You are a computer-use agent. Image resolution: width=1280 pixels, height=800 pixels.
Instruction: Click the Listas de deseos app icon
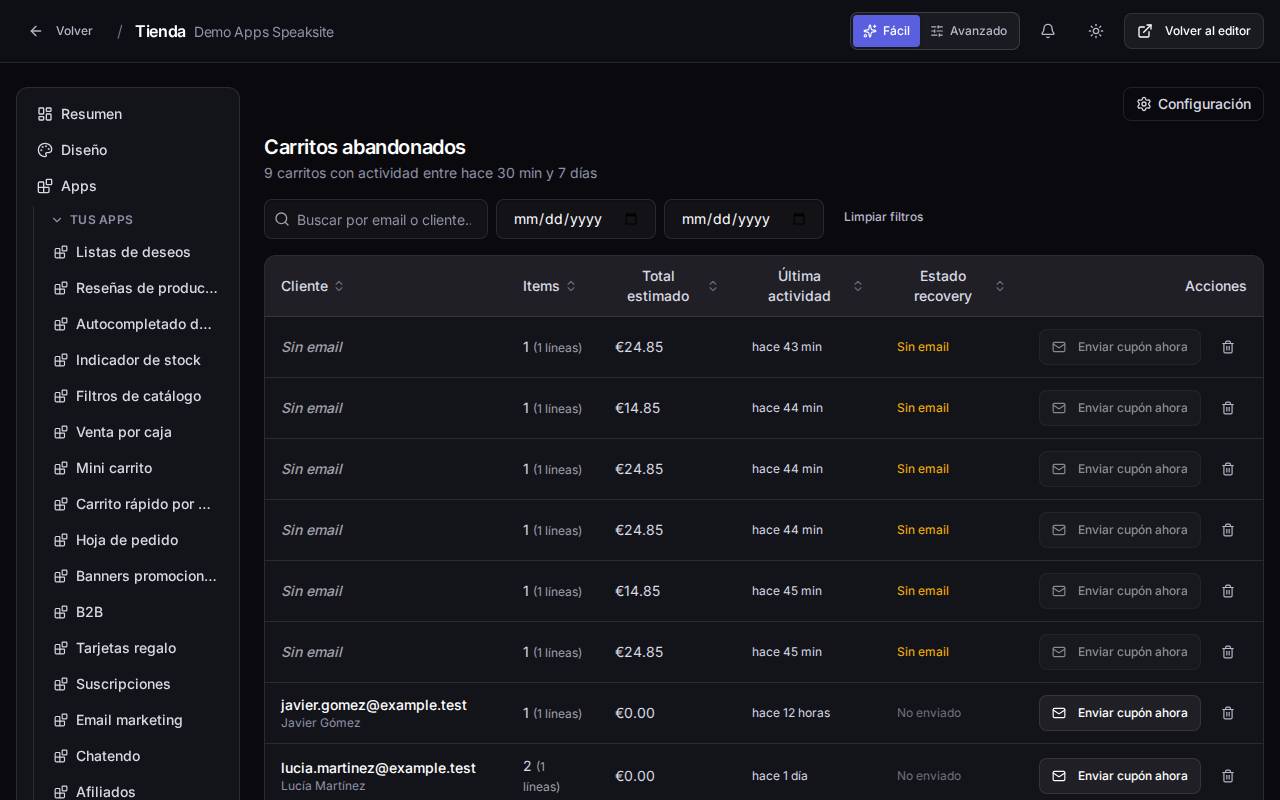60,252
